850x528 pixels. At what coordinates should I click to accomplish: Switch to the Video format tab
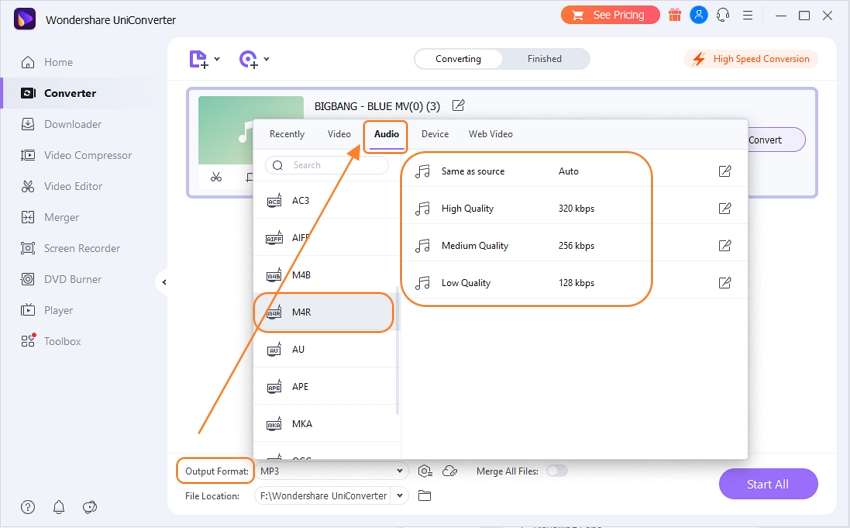pyautogui.click(x=339, y=134)
